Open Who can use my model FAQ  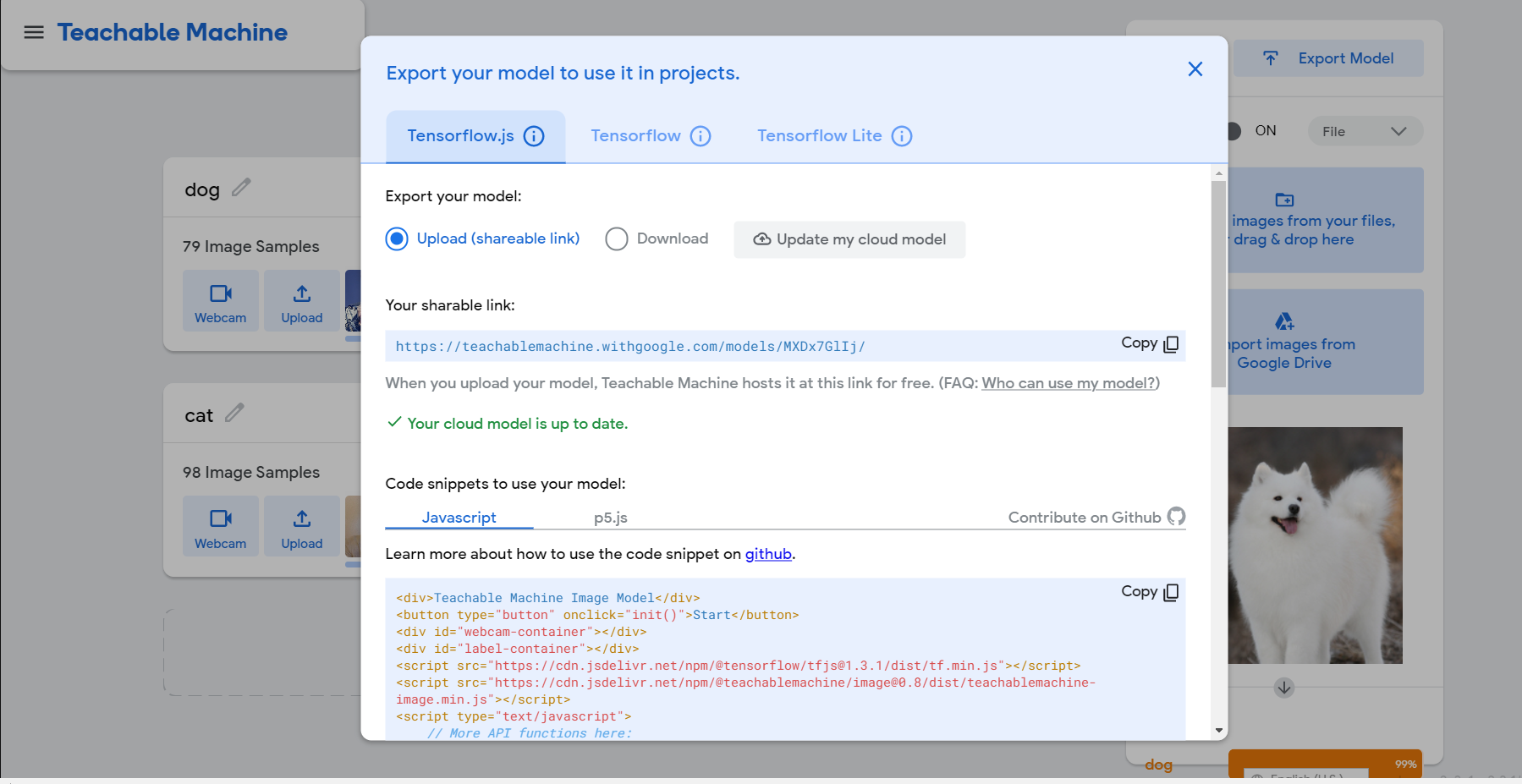(x=1068, y=383)
